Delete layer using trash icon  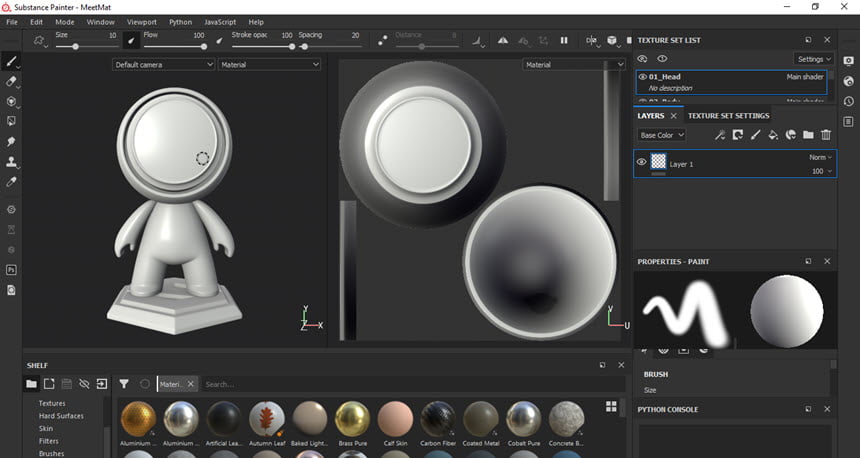coord(826,135)
